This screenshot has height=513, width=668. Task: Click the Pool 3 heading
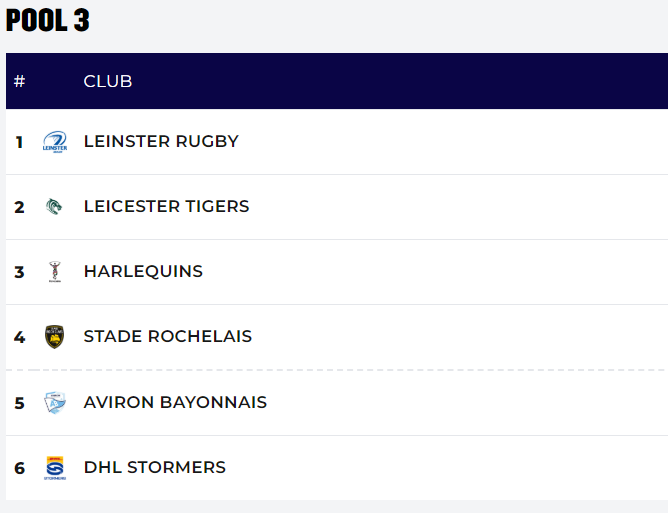point(48,20)
